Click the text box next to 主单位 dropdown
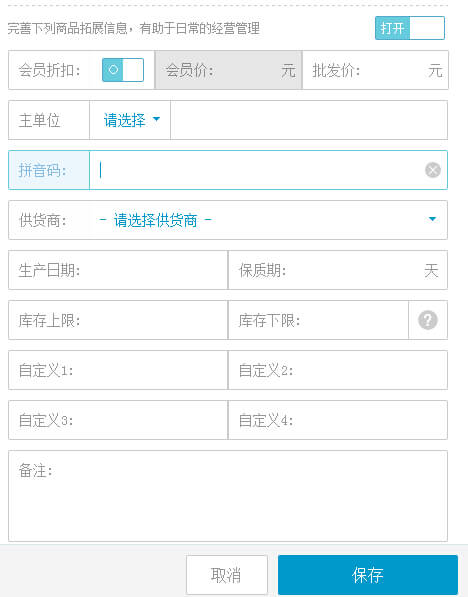468x597 pixels. [309, 120]
